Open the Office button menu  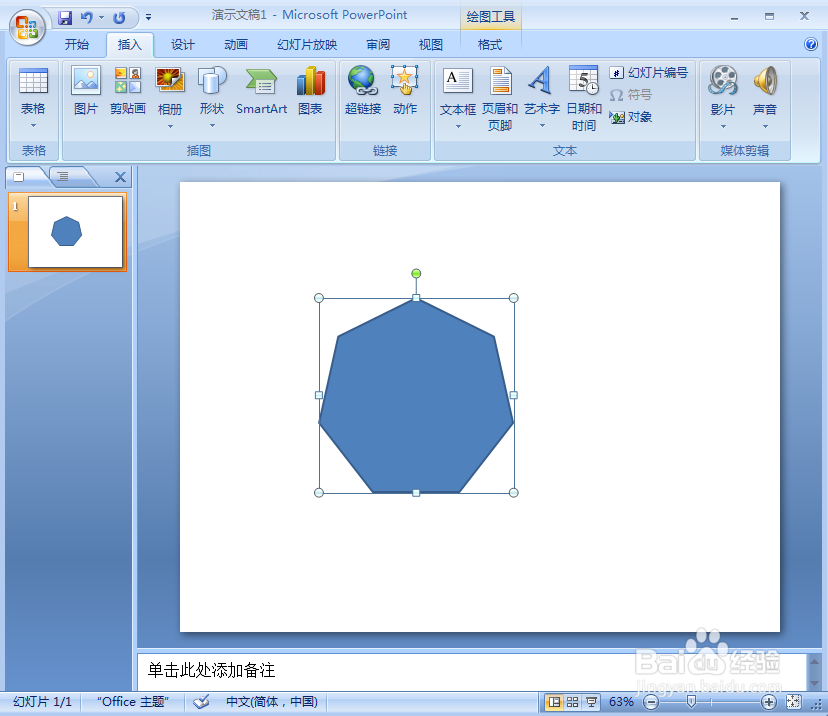[x=27, y=26]
